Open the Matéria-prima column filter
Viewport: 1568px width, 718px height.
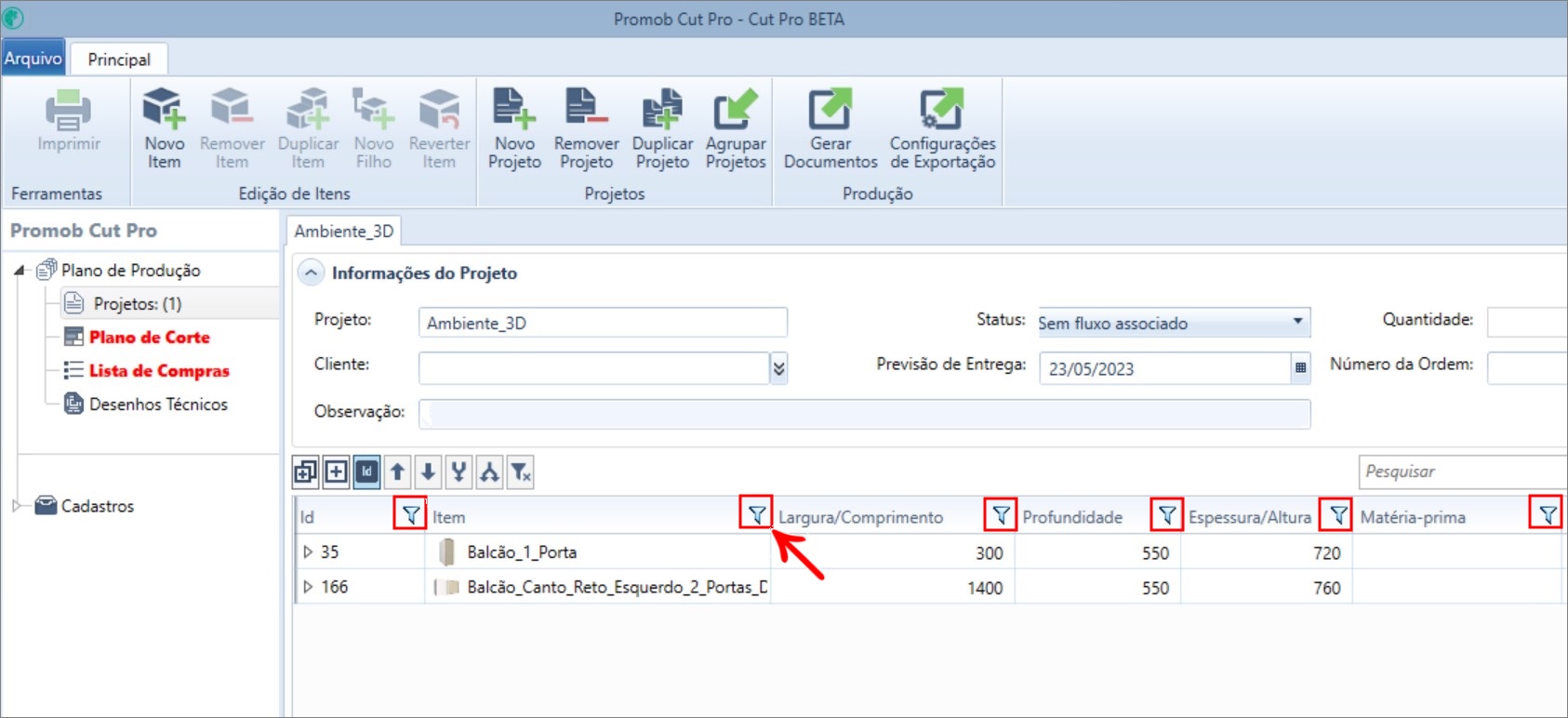click(x=1547, y=513)
